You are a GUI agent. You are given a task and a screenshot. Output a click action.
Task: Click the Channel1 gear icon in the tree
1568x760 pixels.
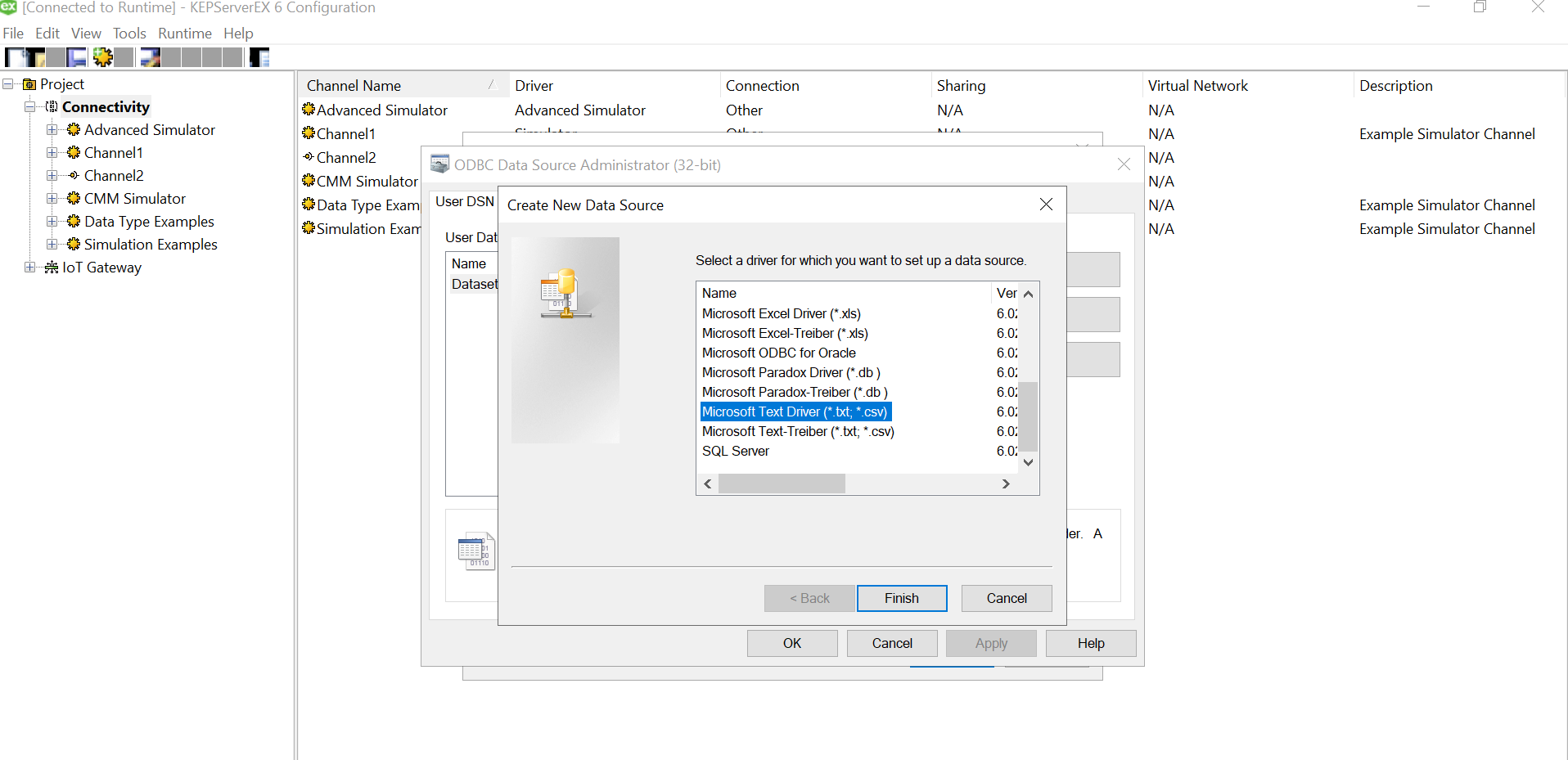pos(74,153)
